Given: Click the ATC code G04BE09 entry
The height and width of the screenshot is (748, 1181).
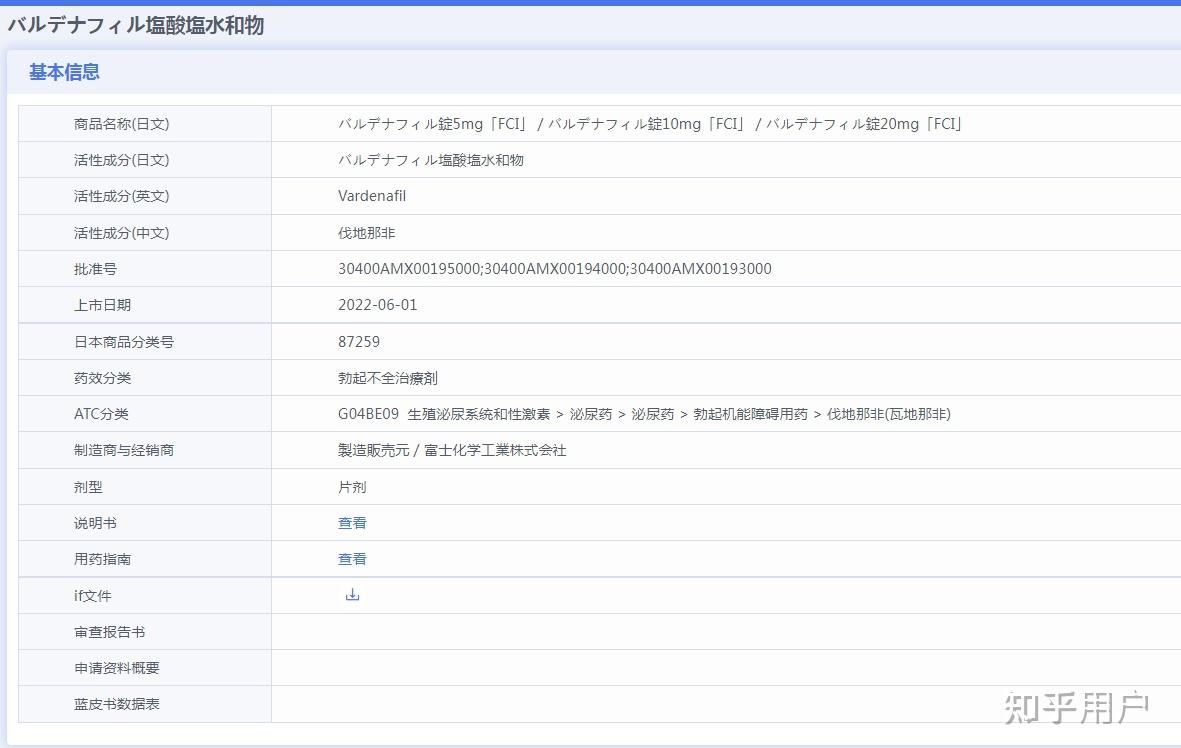Looking at the screenshot, I should coord(368,414).
